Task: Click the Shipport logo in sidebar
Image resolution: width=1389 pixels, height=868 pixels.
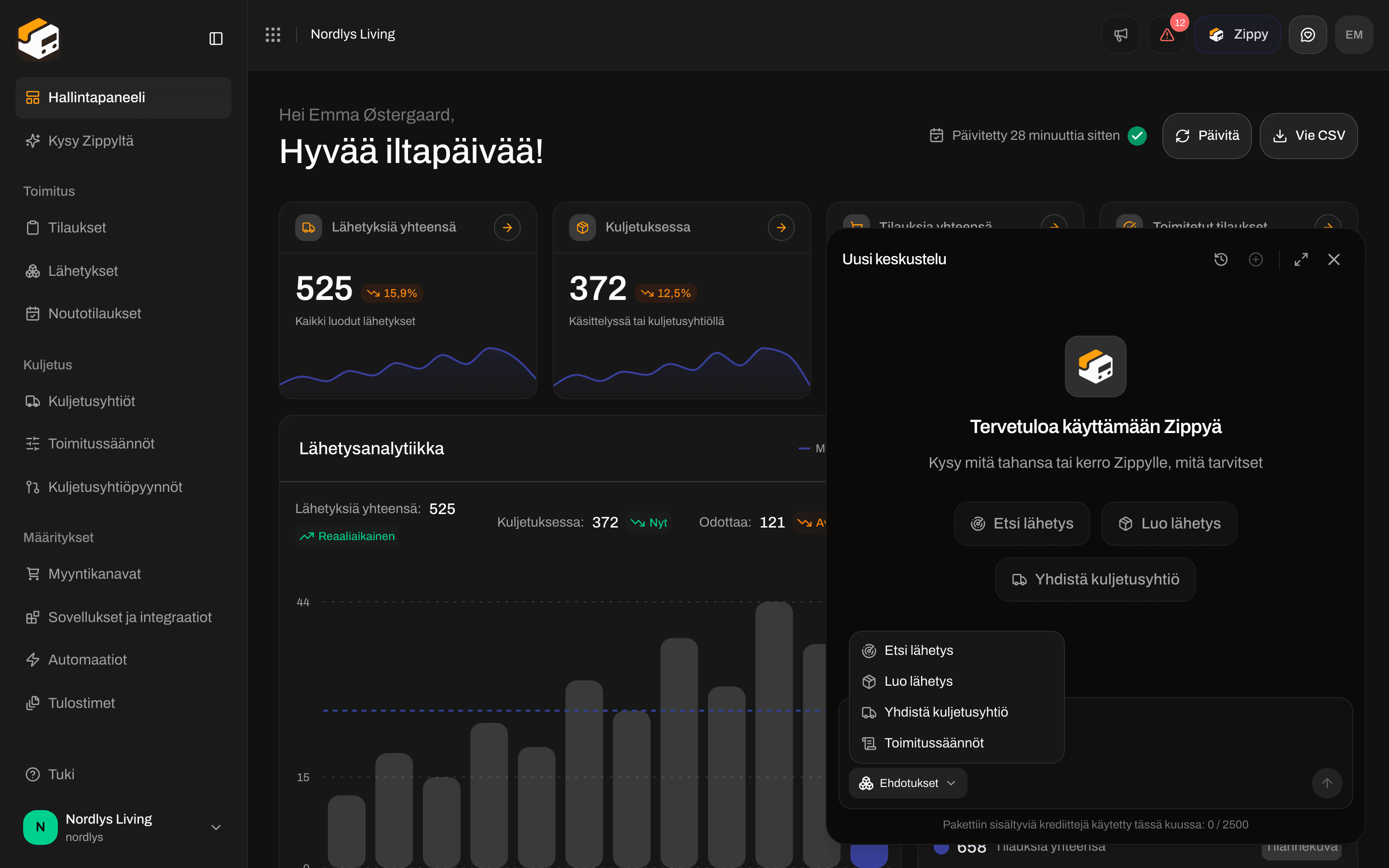Action: [39, 39]
